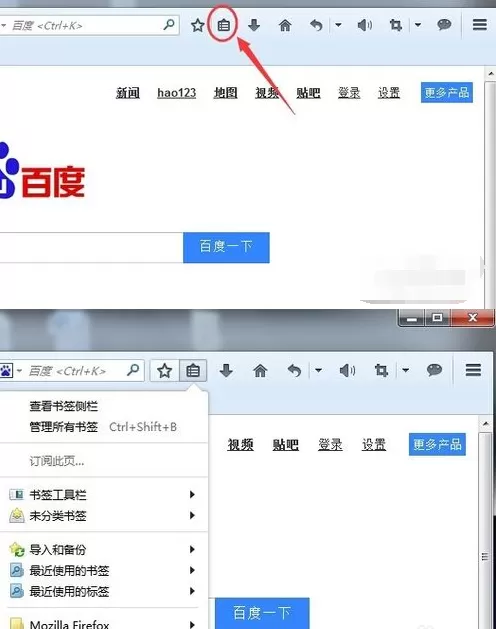The height and width of the screenshot is (629, 496).
Task: Expand crop tool dropdown arrow in upper window
Action: click(418, 25)
